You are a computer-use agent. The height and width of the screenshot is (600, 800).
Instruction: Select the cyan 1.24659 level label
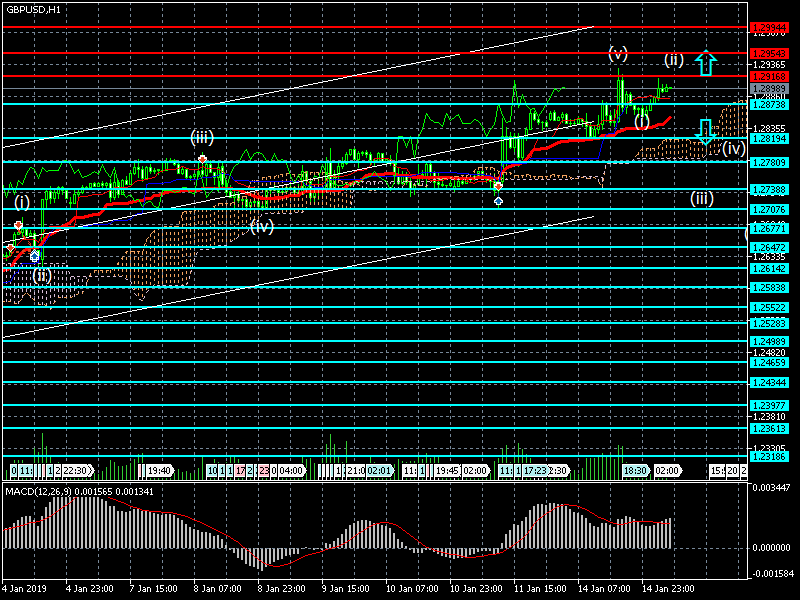769,363
